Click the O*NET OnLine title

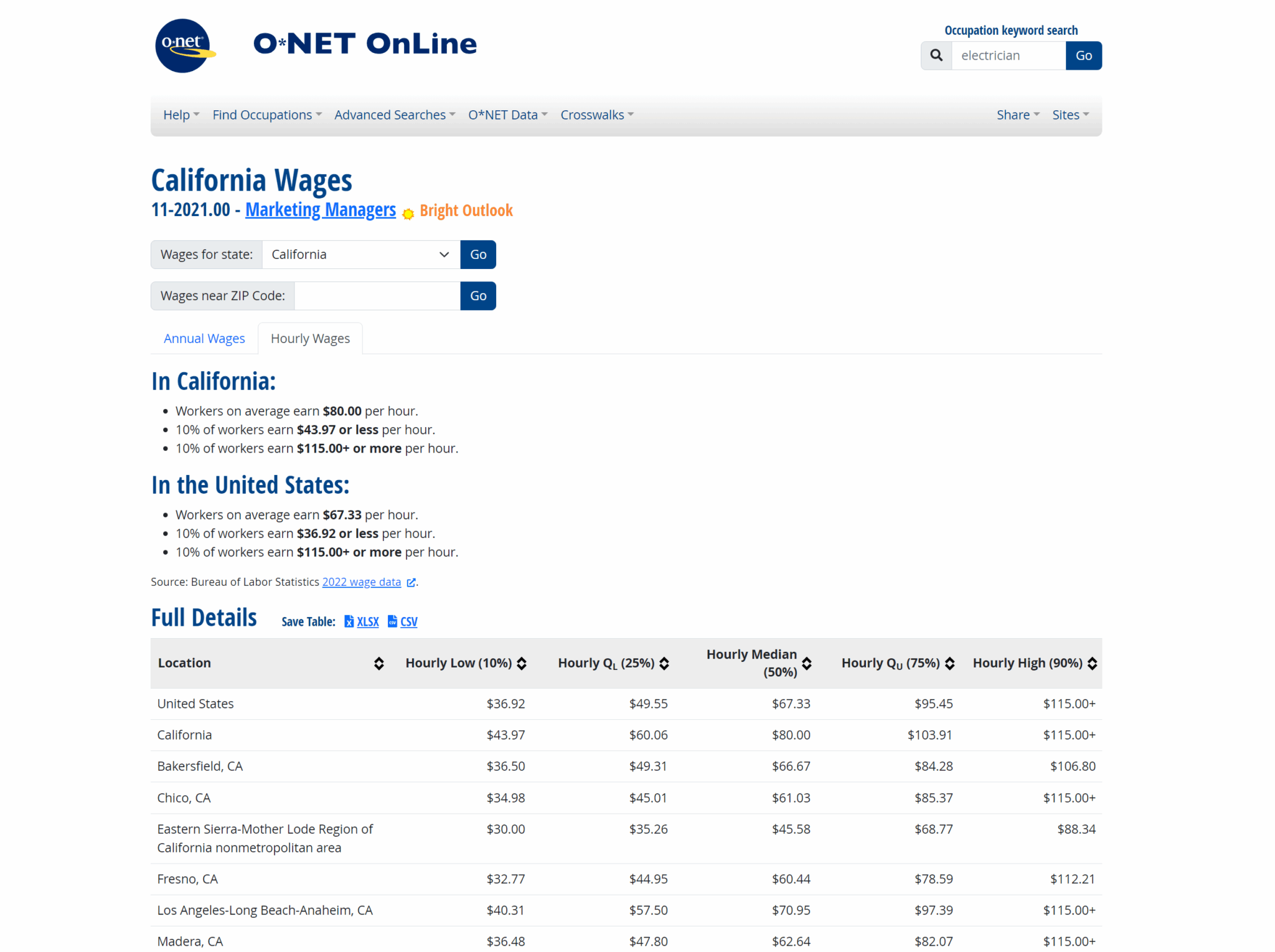click(x=365, y=44)
